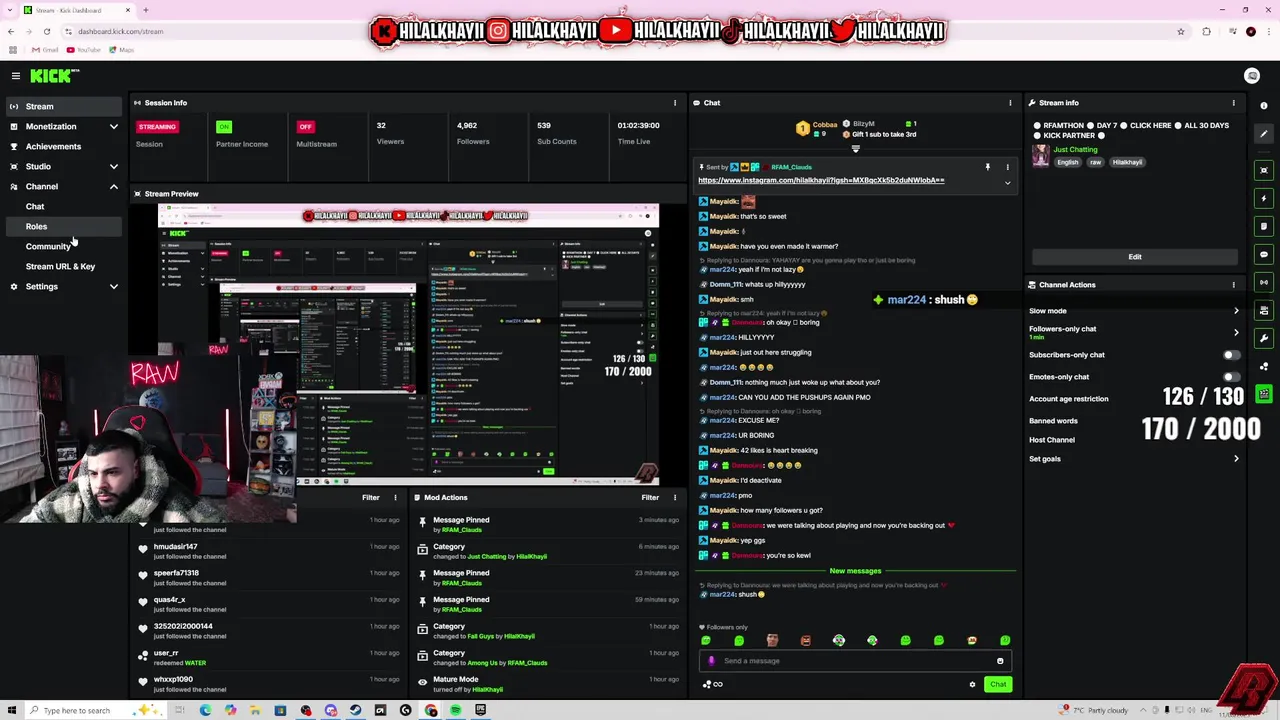Click the lightning bolt icon in right toolbar
The height and width of the screenshot is (720, 1280).
click(1265, 198)
